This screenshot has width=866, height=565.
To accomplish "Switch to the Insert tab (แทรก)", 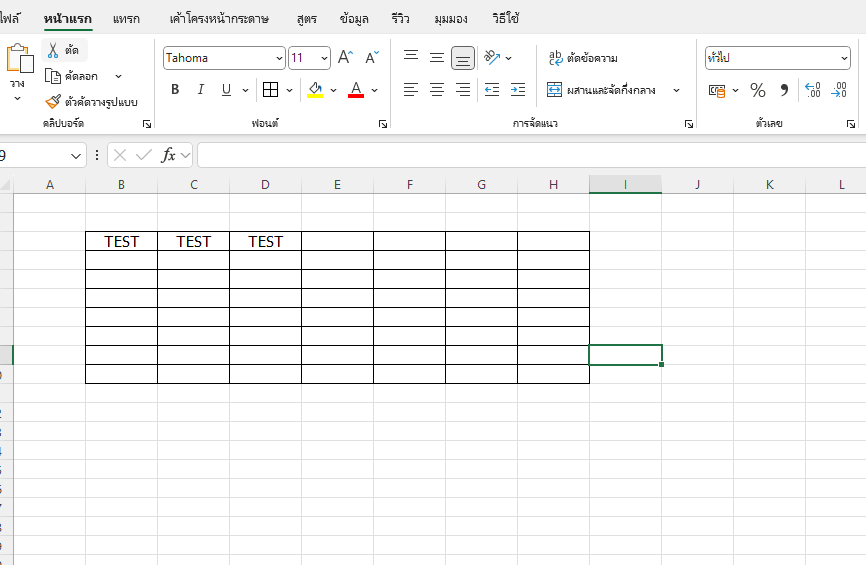I will (x=126, y=19).
